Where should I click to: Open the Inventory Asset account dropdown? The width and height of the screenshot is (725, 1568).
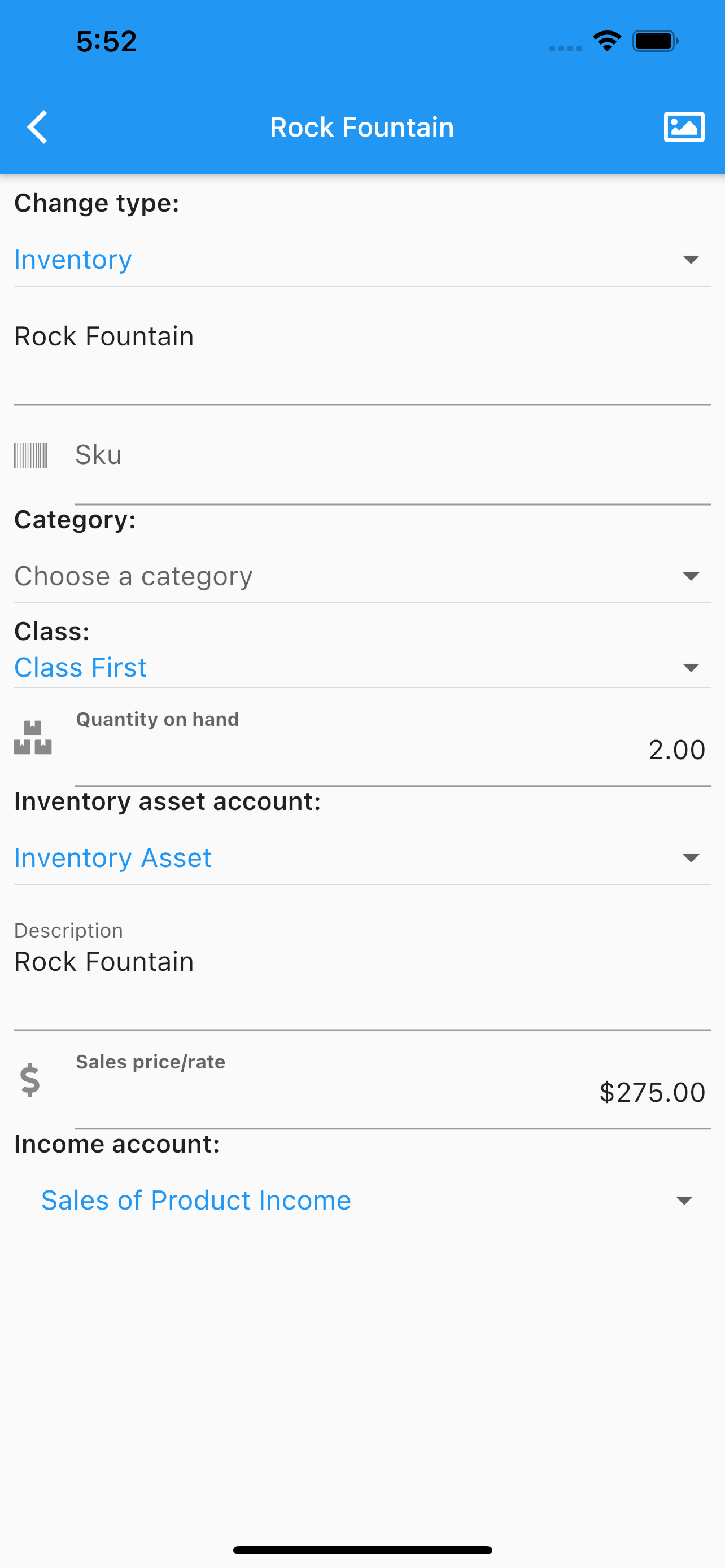click(362, 859)
